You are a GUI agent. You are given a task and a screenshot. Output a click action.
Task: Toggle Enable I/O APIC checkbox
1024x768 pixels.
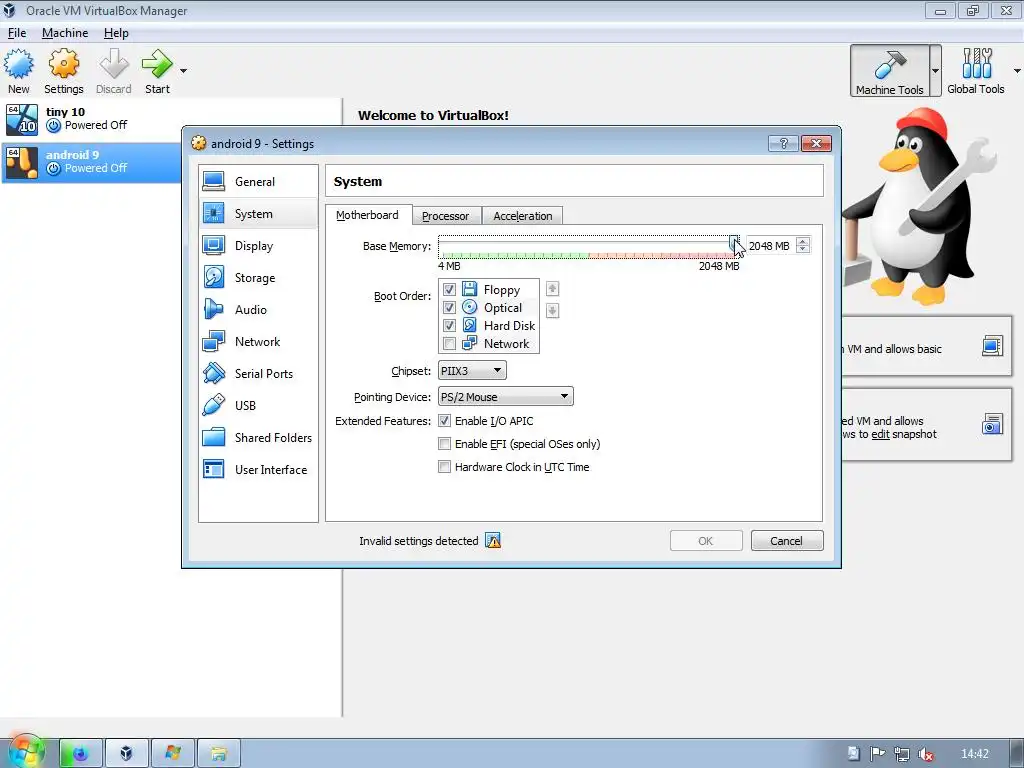click(x=445, y=421)
